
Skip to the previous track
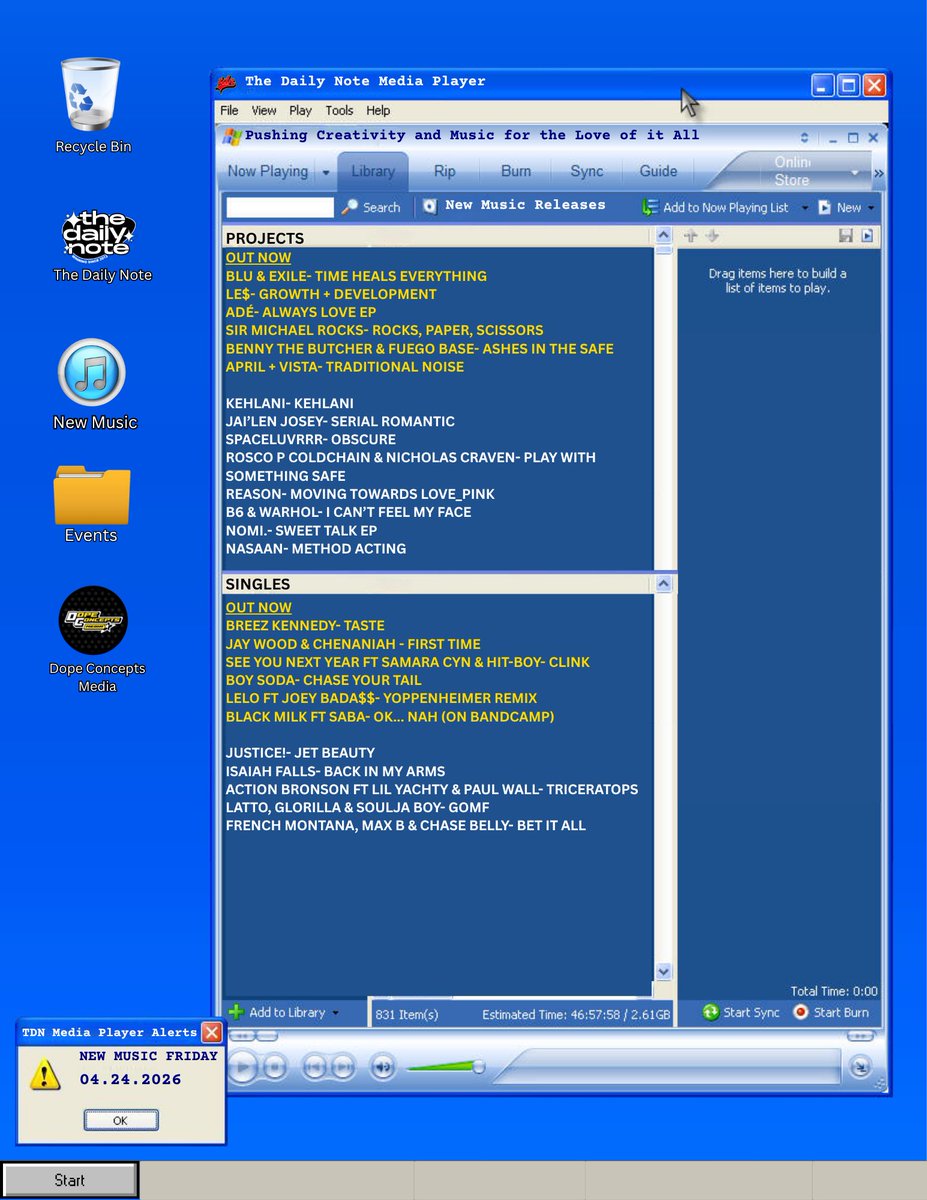(x=314, y=1068)
